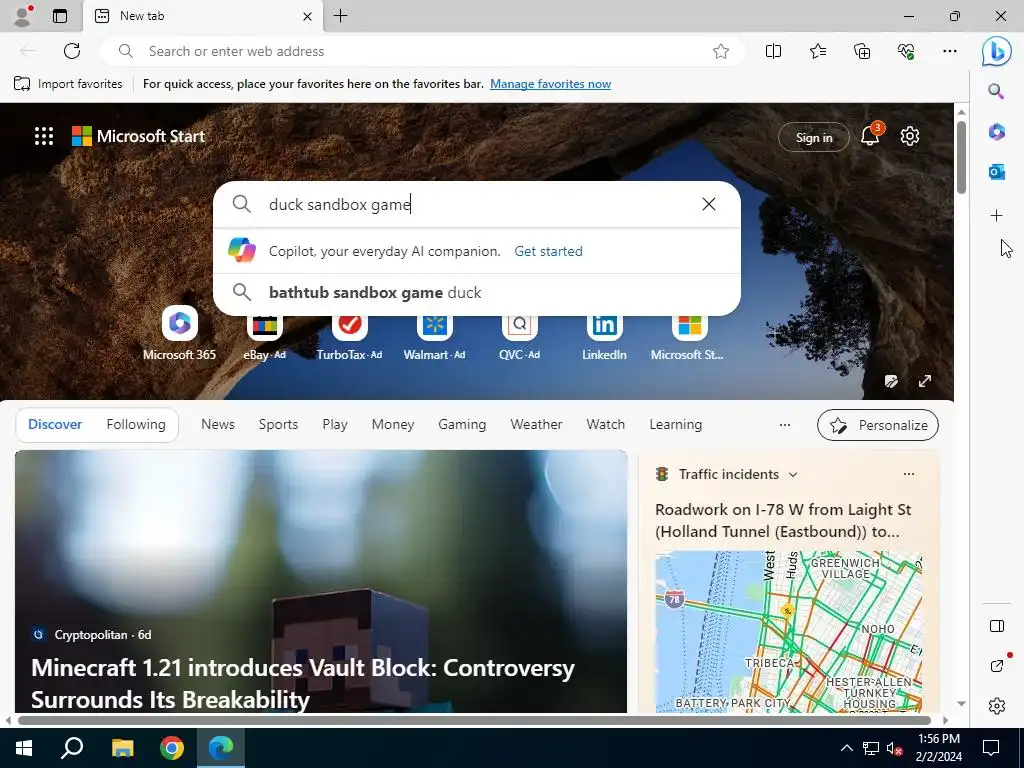Click Personalize feed button
1024x768 pixels.
pyautogui.click(x=878, y=425)
